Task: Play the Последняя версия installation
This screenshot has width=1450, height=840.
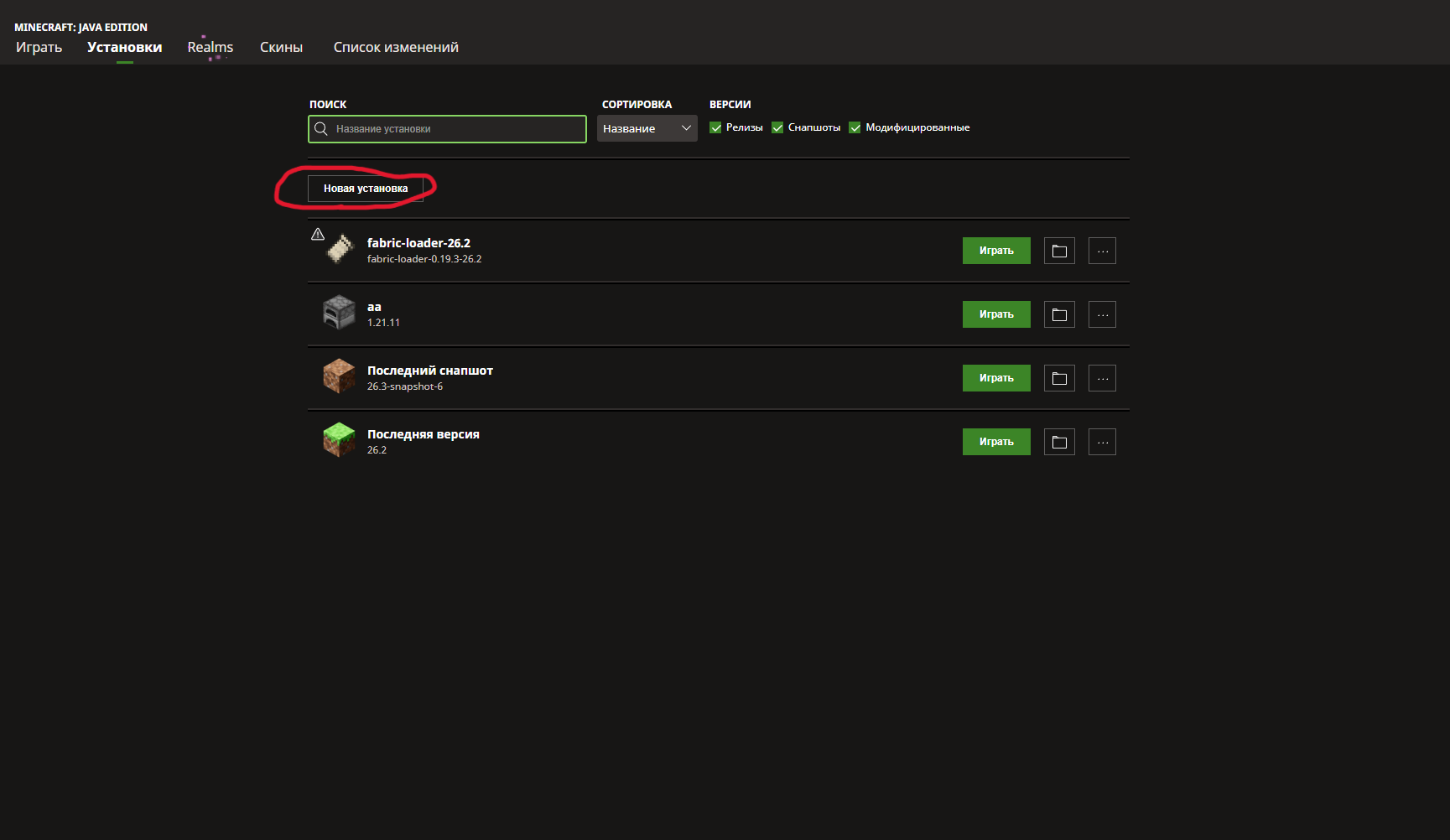Action: tap(996, 442)
